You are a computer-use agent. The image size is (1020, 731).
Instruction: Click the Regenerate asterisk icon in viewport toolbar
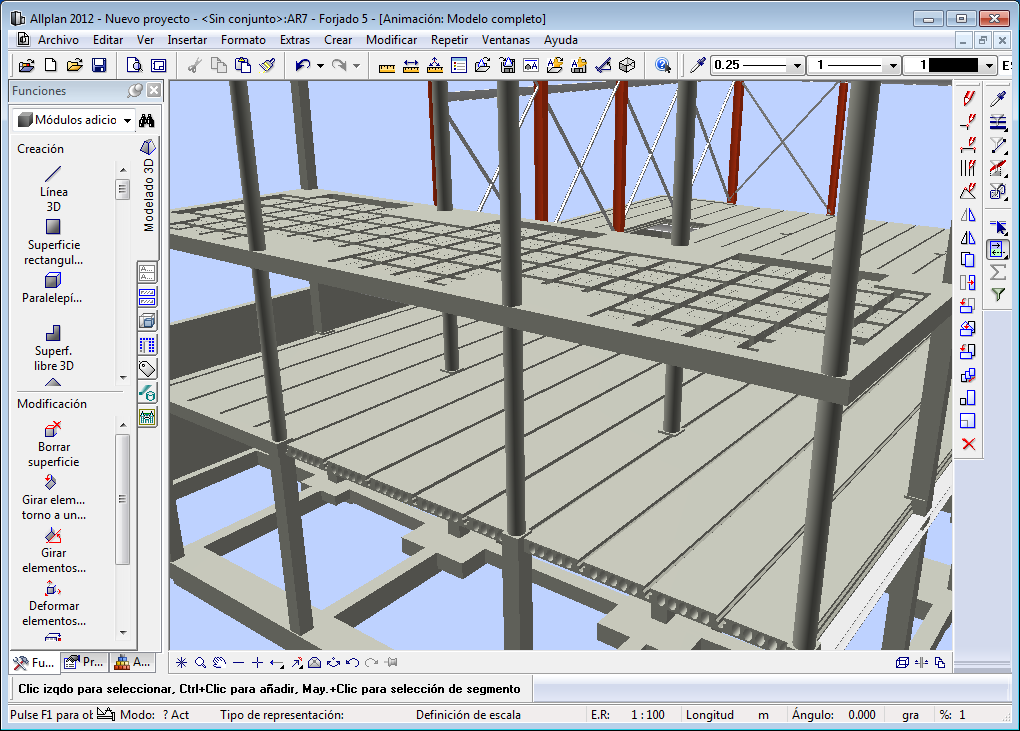pyautogui.click(x=181, y=663)
